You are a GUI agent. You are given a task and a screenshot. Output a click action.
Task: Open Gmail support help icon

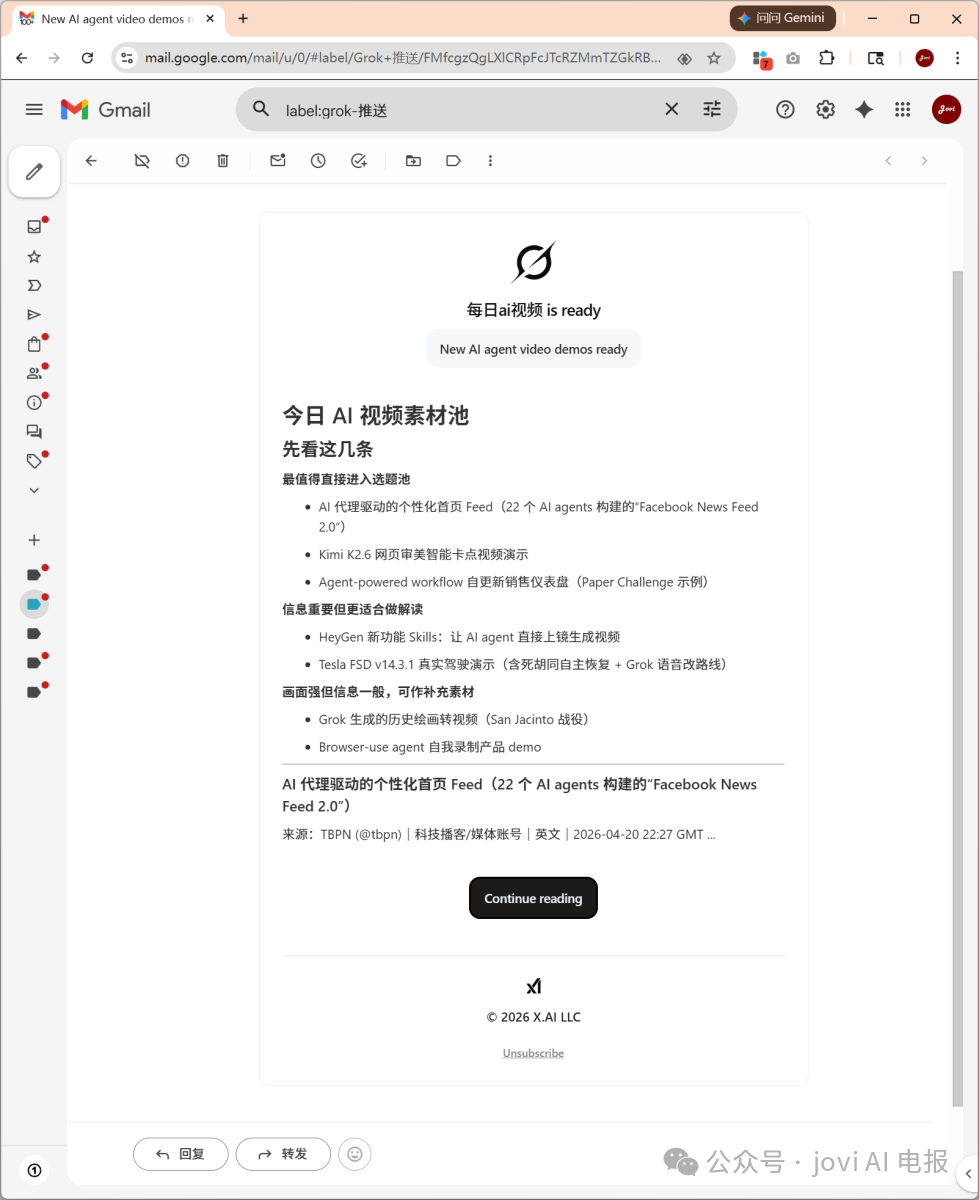click(x=785, y=110)
